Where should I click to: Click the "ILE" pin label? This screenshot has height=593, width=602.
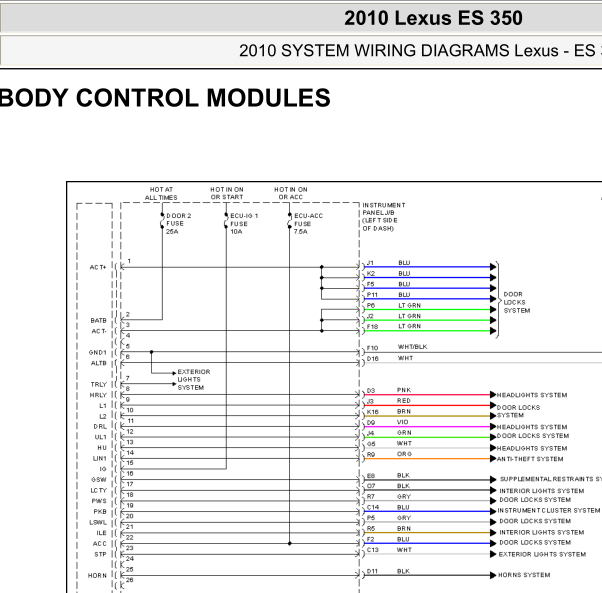[101, 533]
